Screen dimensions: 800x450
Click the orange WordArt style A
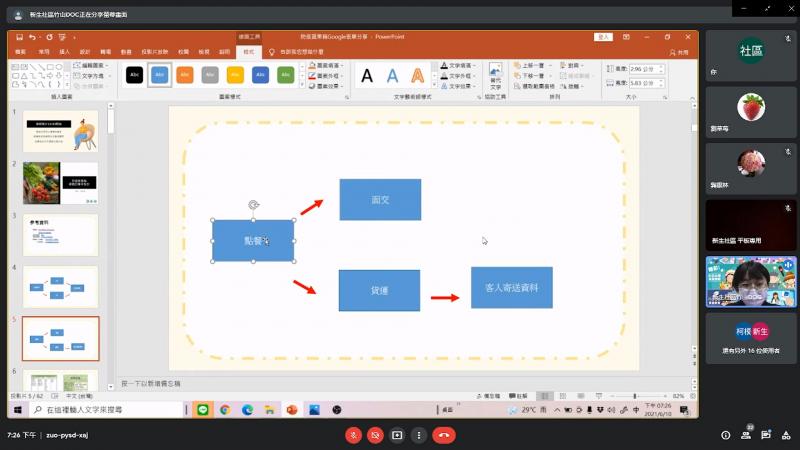(418, 75)
